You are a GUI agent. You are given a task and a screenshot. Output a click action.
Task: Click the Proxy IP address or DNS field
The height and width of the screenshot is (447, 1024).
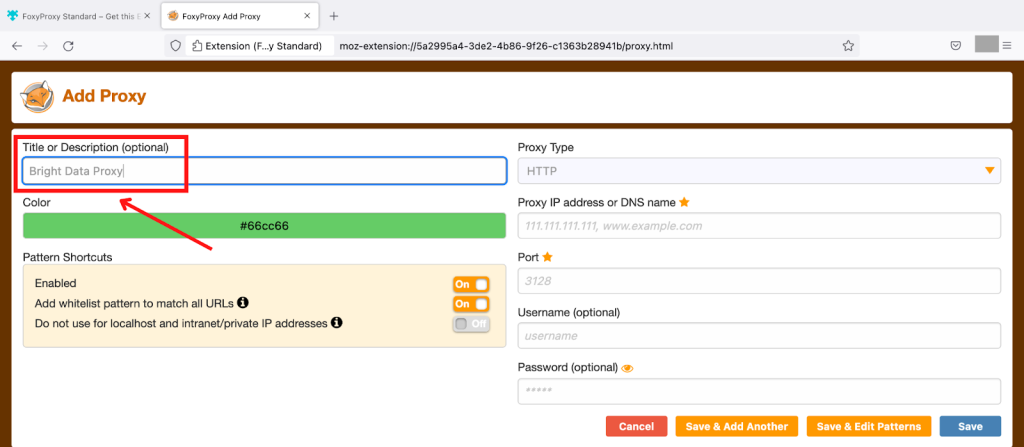(759, 226)
